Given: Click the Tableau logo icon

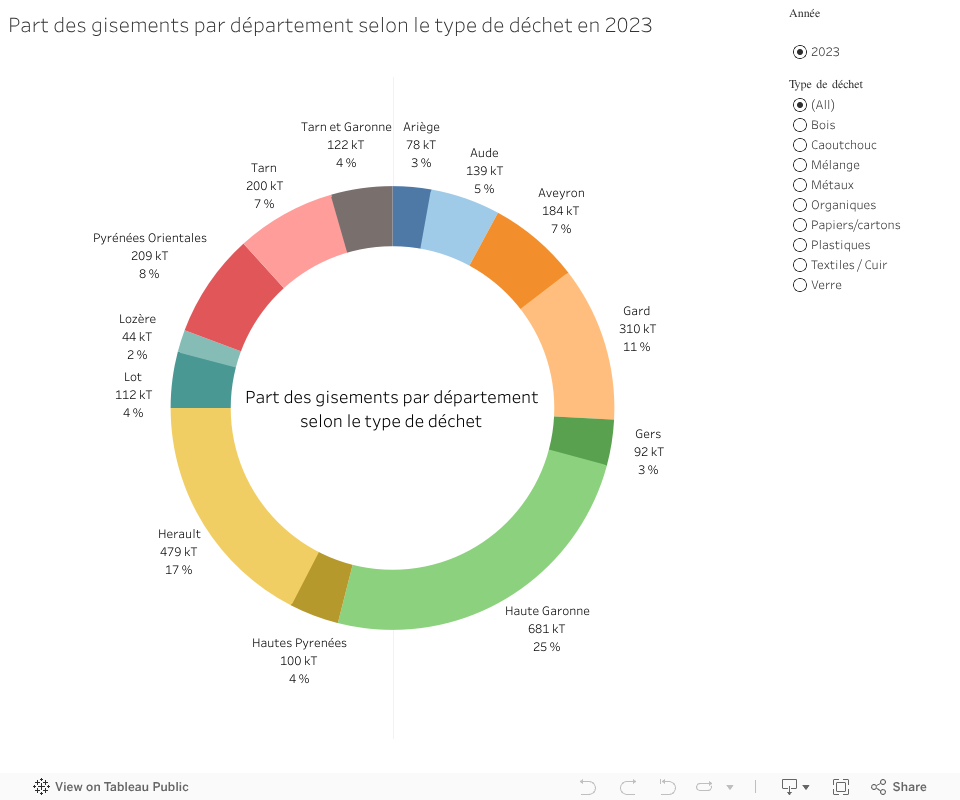Looking at the screenshot, I should pos(41,787).
